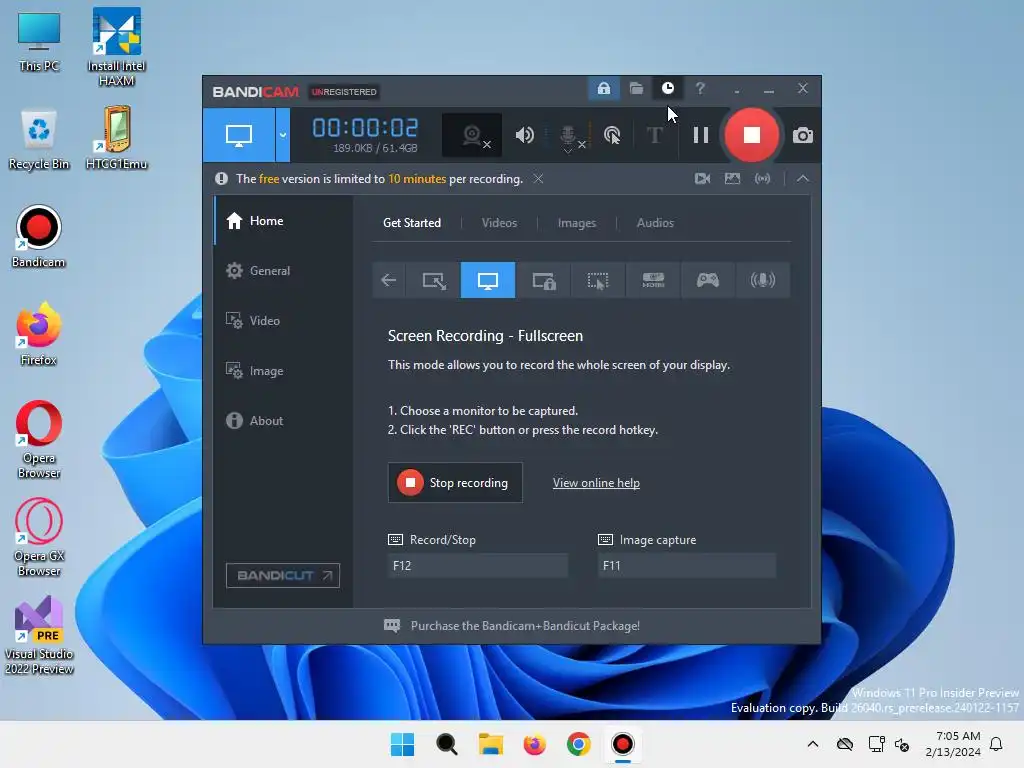Click the lock icon in Bandicam title bar
The image size is (1024, 768).
pyautogui.click(x=603, y=88)
